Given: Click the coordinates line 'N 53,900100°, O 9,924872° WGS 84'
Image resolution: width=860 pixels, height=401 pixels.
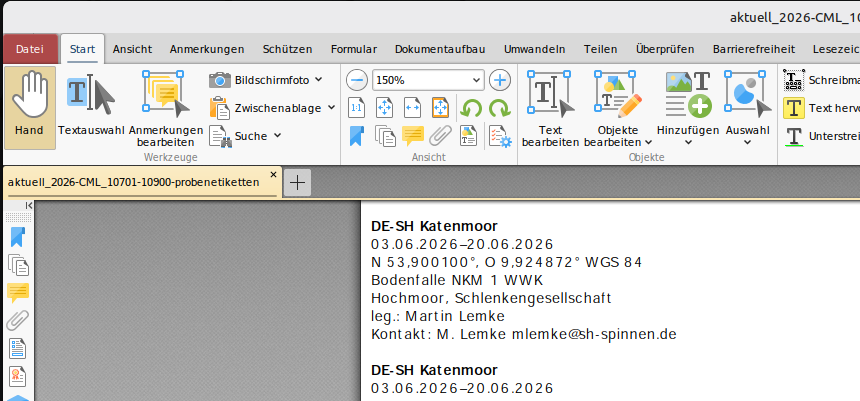Looking at the screenshot, I should [x=506, y=263].
